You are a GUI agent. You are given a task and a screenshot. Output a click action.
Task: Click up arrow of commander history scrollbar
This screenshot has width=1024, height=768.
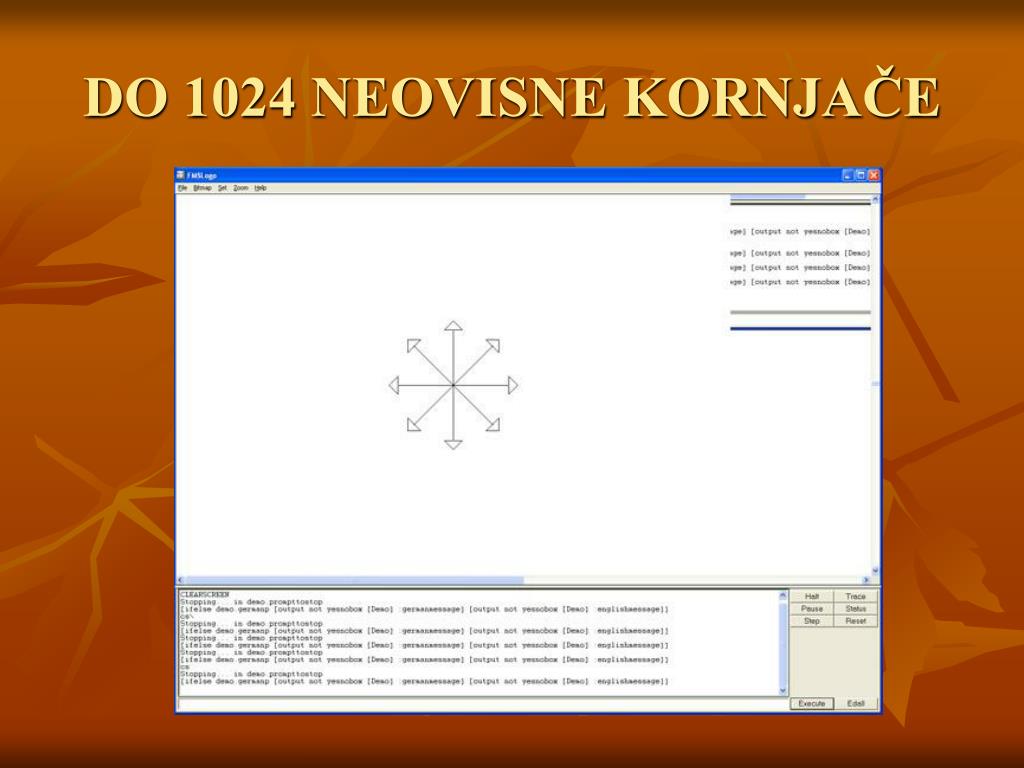[783, 596]
